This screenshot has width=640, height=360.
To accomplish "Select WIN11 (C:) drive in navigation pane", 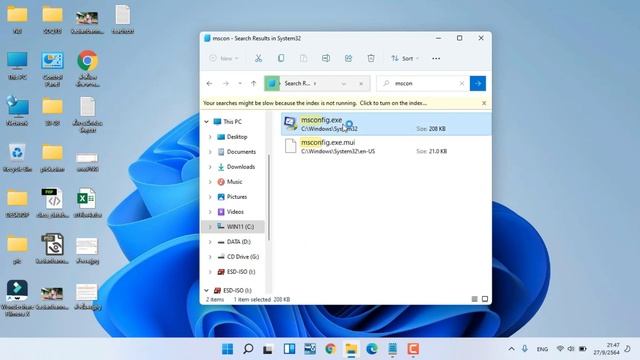I will 233,227.
